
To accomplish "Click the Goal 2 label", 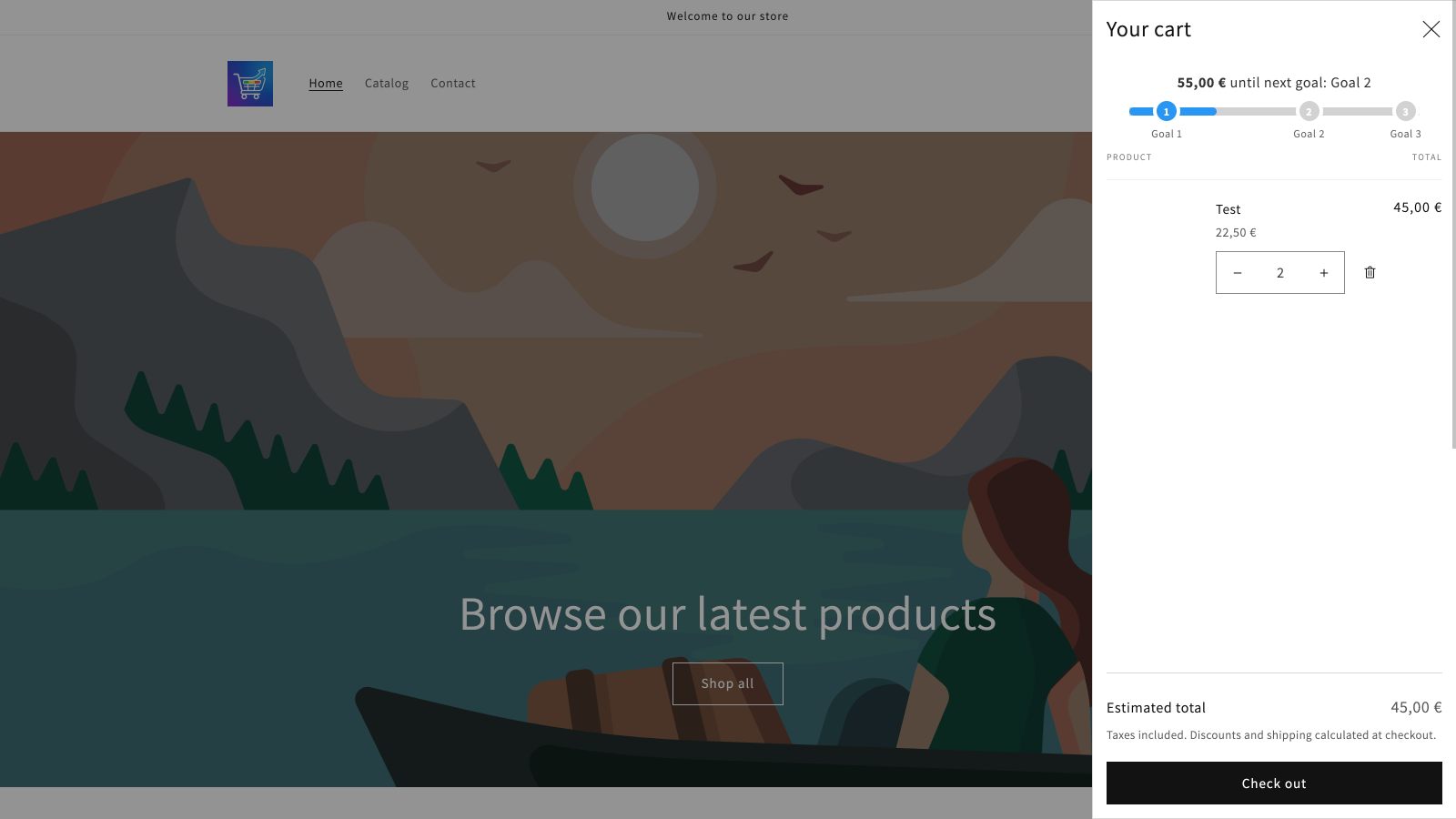I will (1309, 134).
